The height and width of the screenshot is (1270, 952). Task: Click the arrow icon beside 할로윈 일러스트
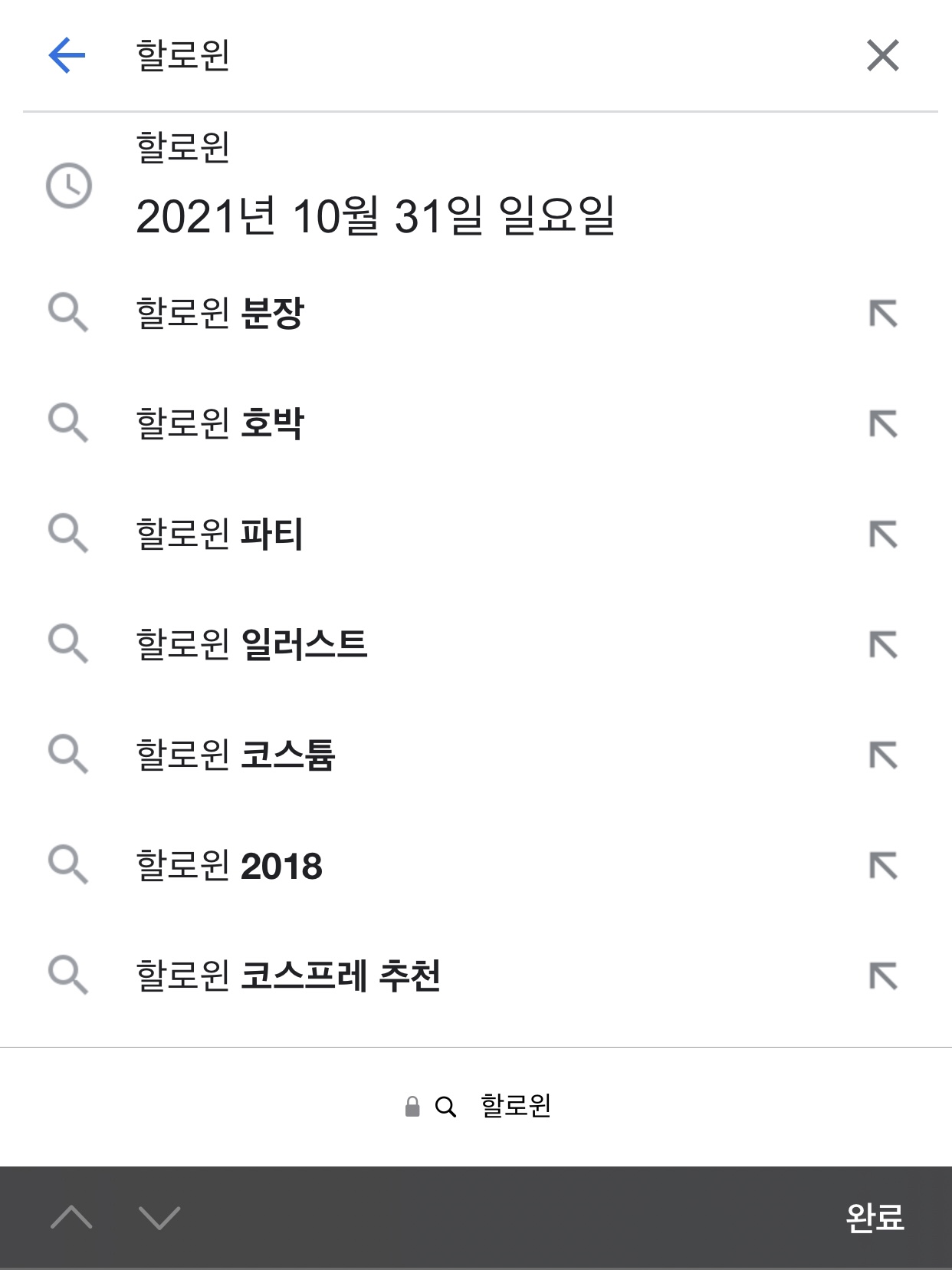(883, 644)
